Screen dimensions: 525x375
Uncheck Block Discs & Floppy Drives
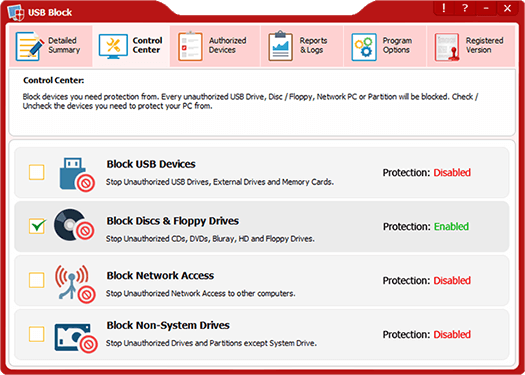click(36, 226)
